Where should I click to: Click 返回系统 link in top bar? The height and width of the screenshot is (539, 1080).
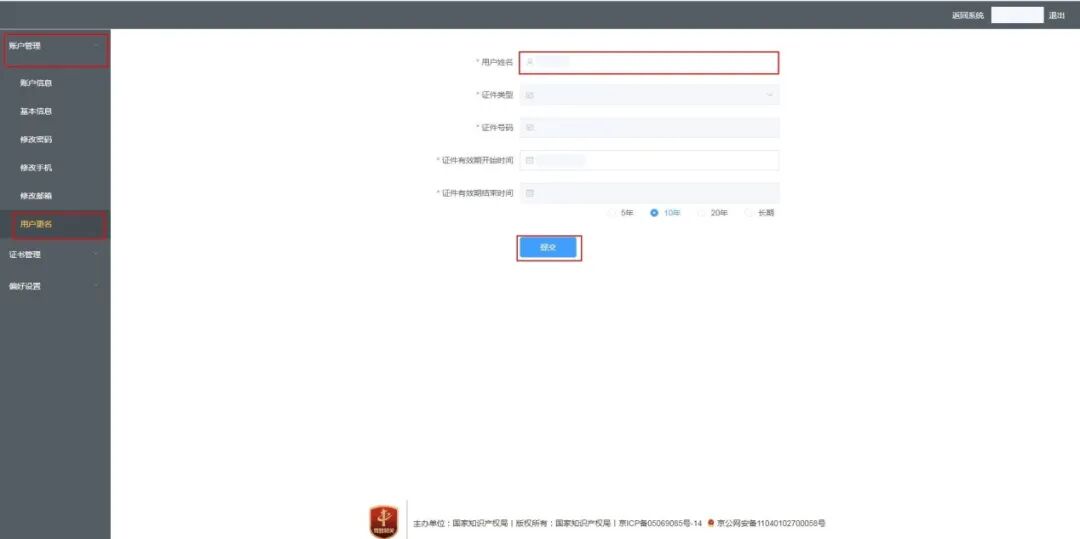(968, 15)
